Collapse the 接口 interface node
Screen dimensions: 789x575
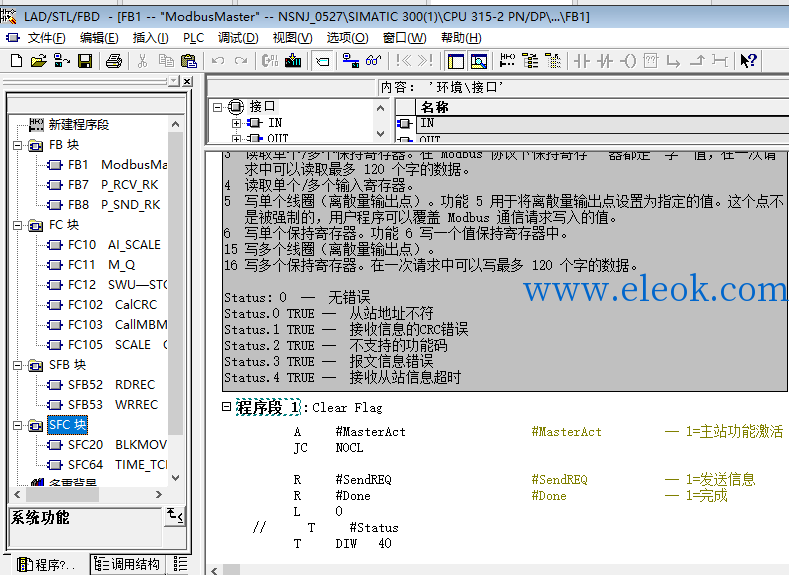point(217,107)
